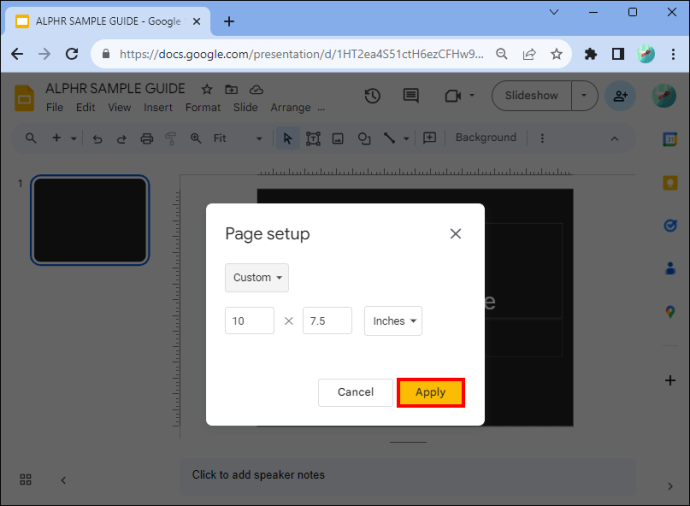Screen dimensions: 690x506
Task: Close Page setup dialog with X
Action: click(455, 234)
